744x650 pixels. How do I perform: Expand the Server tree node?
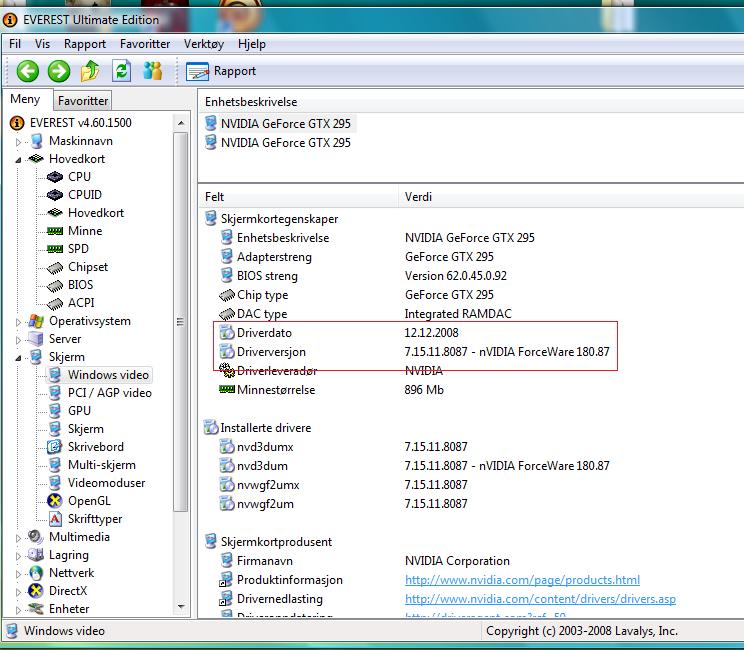[x=19, y=340]
